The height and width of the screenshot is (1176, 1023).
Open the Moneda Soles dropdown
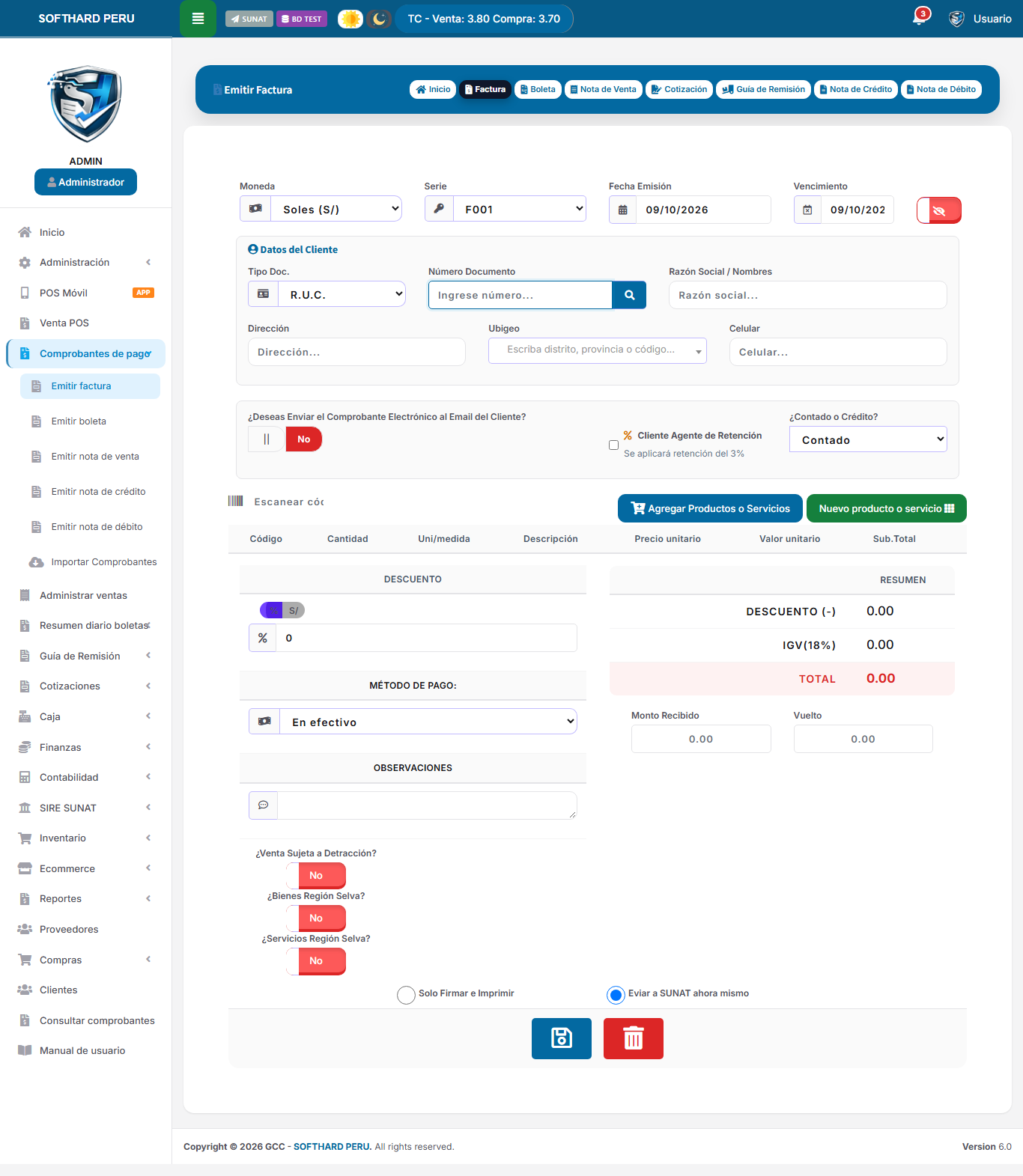click(336, 209)
